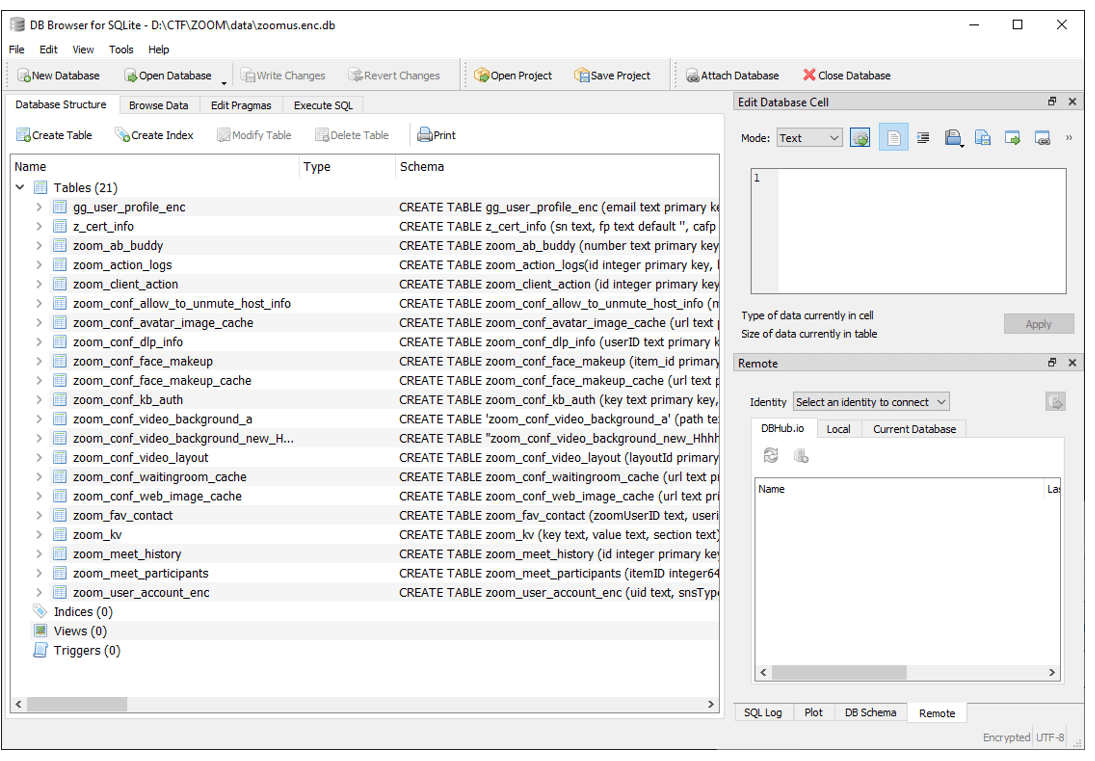Toggle the highlighted page-icon button in the cell editor
Image resolution: width=1095 pixels, height=761 pixels.
point(894,138)
